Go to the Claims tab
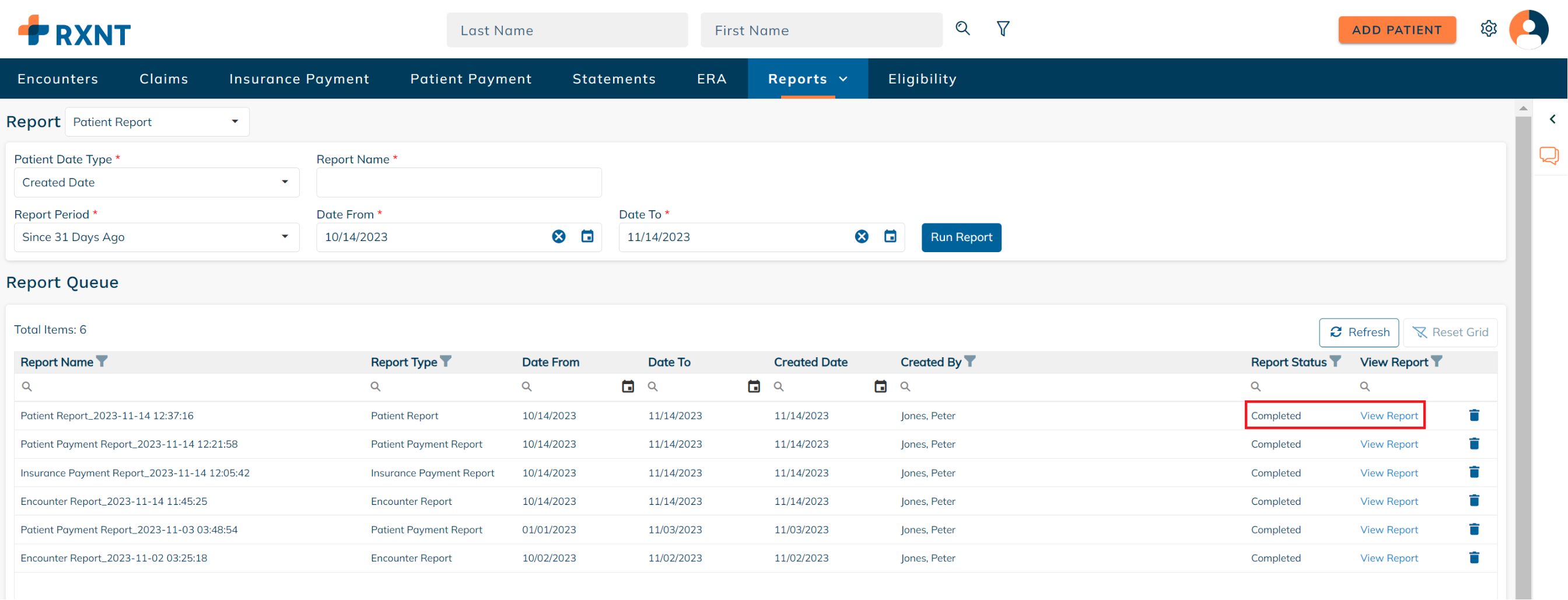The width and height of the screenshot is (1568, 600). [164, 79]
